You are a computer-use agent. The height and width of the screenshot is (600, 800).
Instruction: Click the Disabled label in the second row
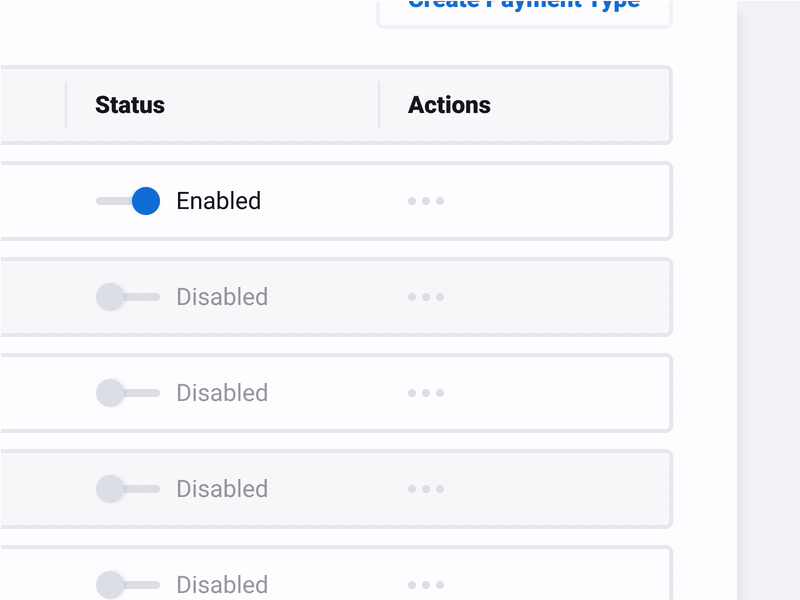222,296
